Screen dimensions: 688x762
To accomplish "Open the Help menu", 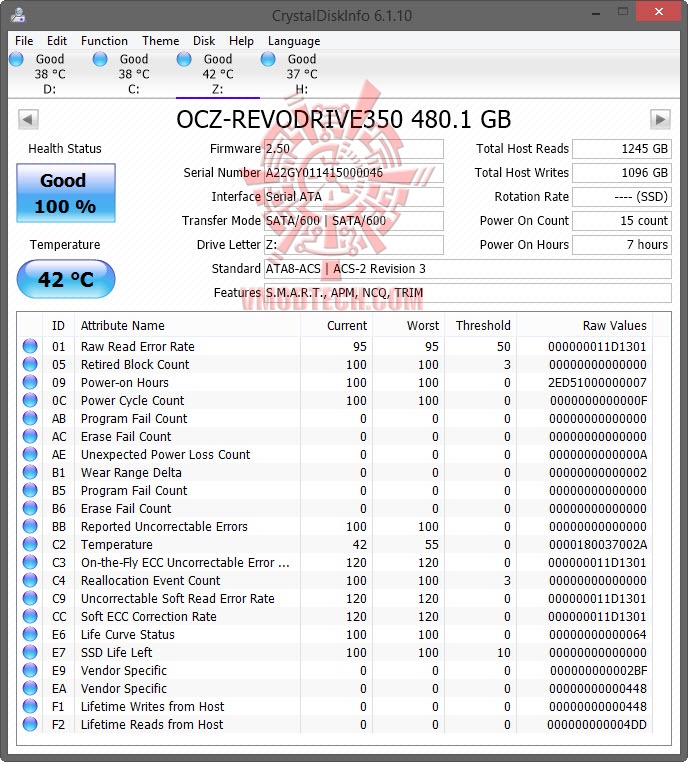I will point(241,41).
